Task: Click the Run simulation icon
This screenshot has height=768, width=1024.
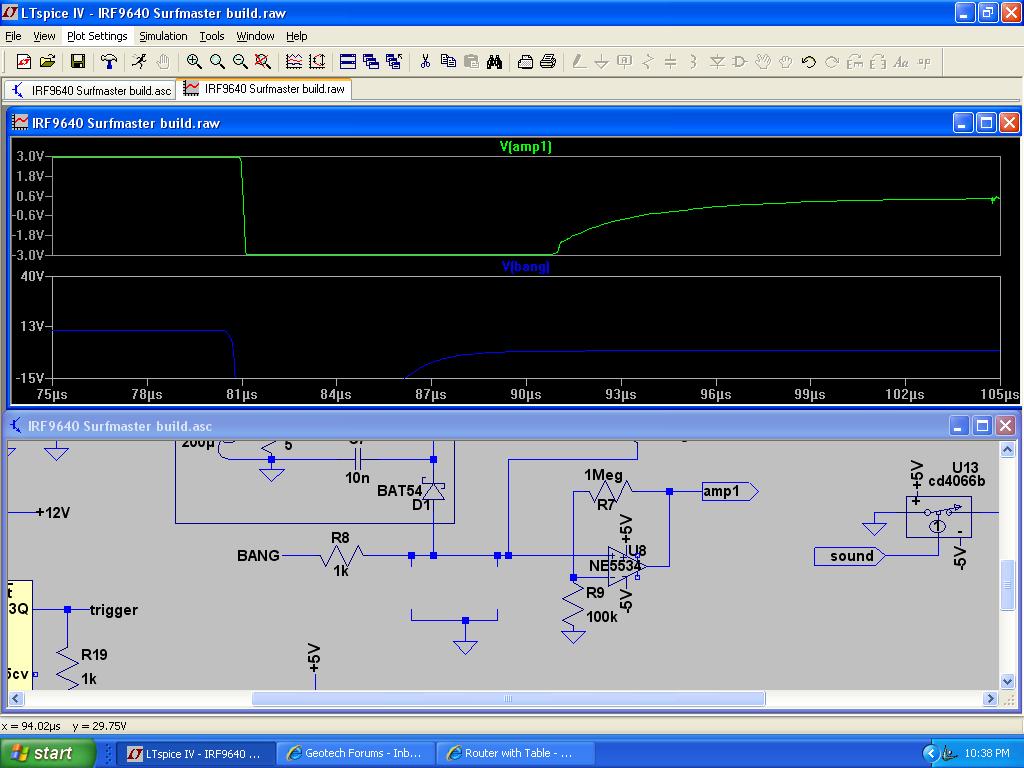Action: click(x=139, y=62)
